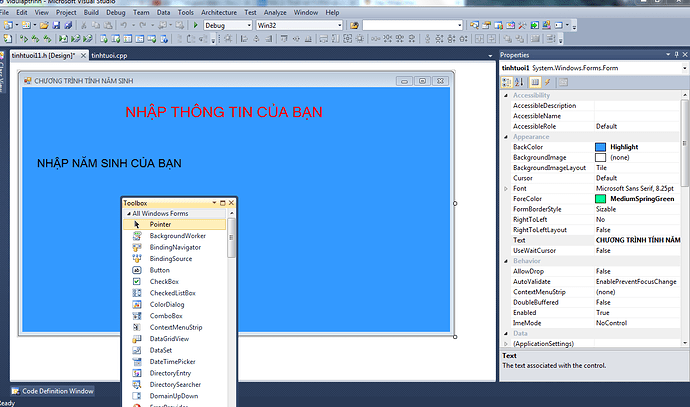
Task: Collapse the Appearance category in Properties
Action: tap(506, 136)
